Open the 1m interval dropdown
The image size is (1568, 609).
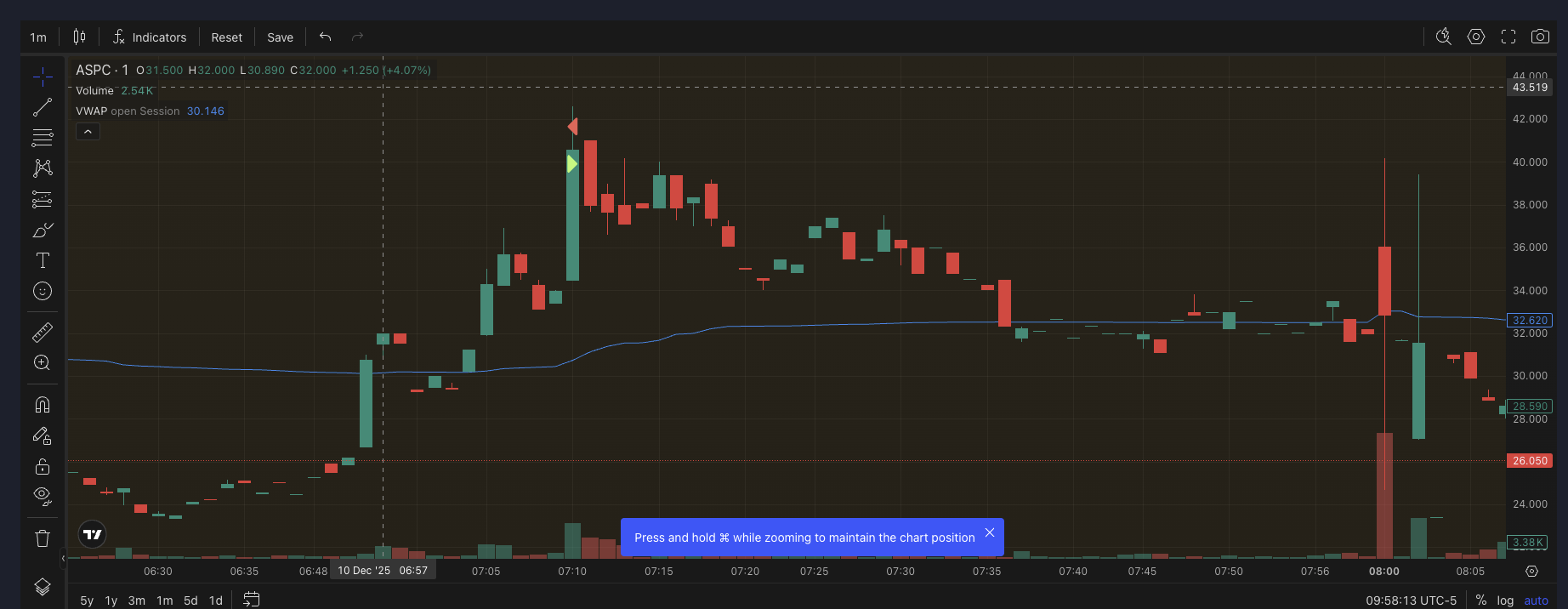pos(38,37)
